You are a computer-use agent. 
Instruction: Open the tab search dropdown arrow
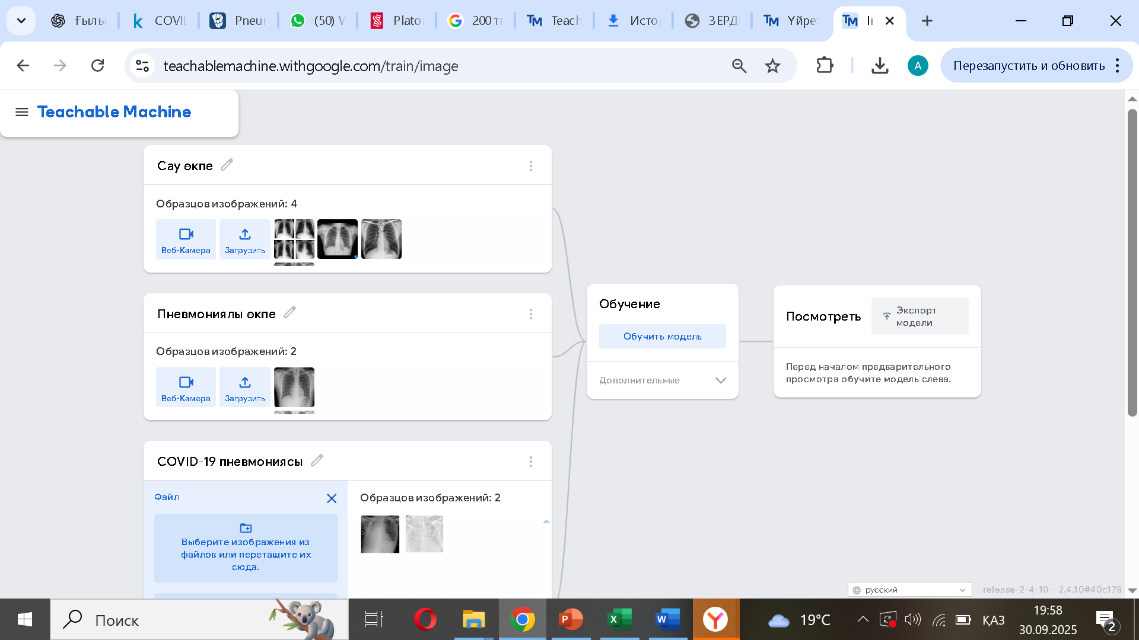(x=21, y=21)
